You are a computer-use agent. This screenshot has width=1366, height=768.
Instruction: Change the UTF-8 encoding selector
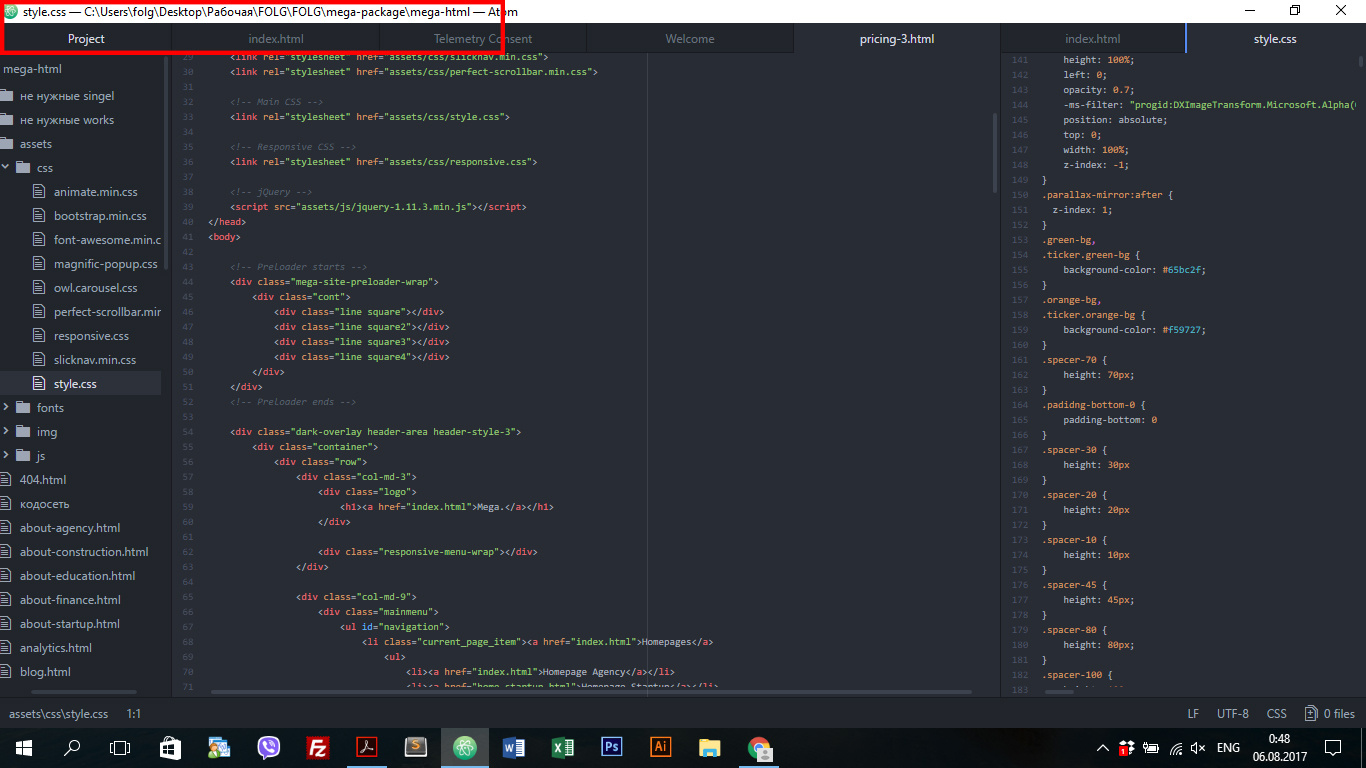coord(1233,714)
